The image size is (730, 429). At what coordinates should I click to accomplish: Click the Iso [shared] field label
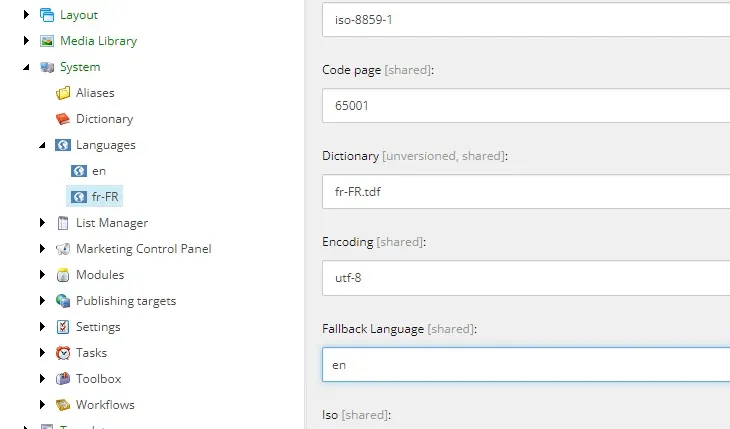[357, 415]
